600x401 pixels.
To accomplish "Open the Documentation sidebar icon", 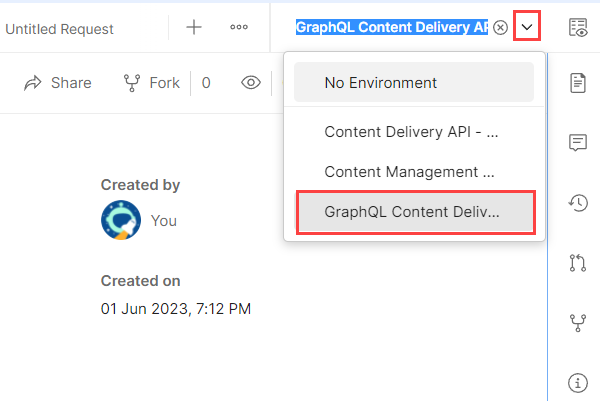I will point(578,83).
